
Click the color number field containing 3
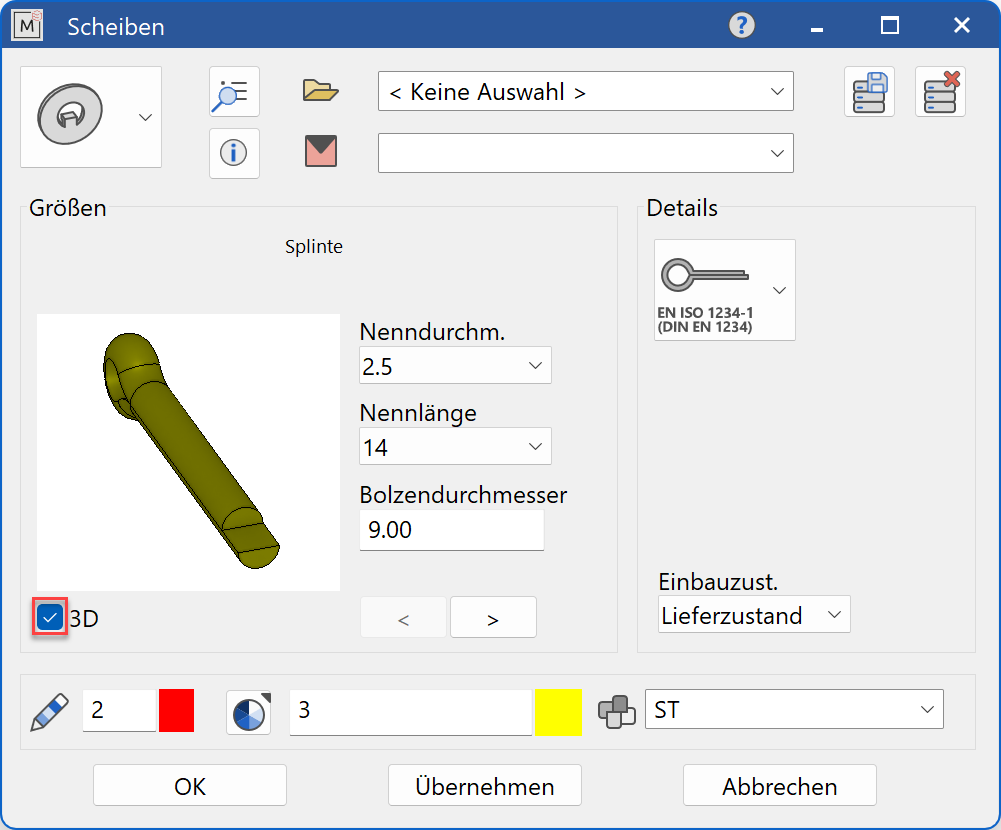pos(410,712)
